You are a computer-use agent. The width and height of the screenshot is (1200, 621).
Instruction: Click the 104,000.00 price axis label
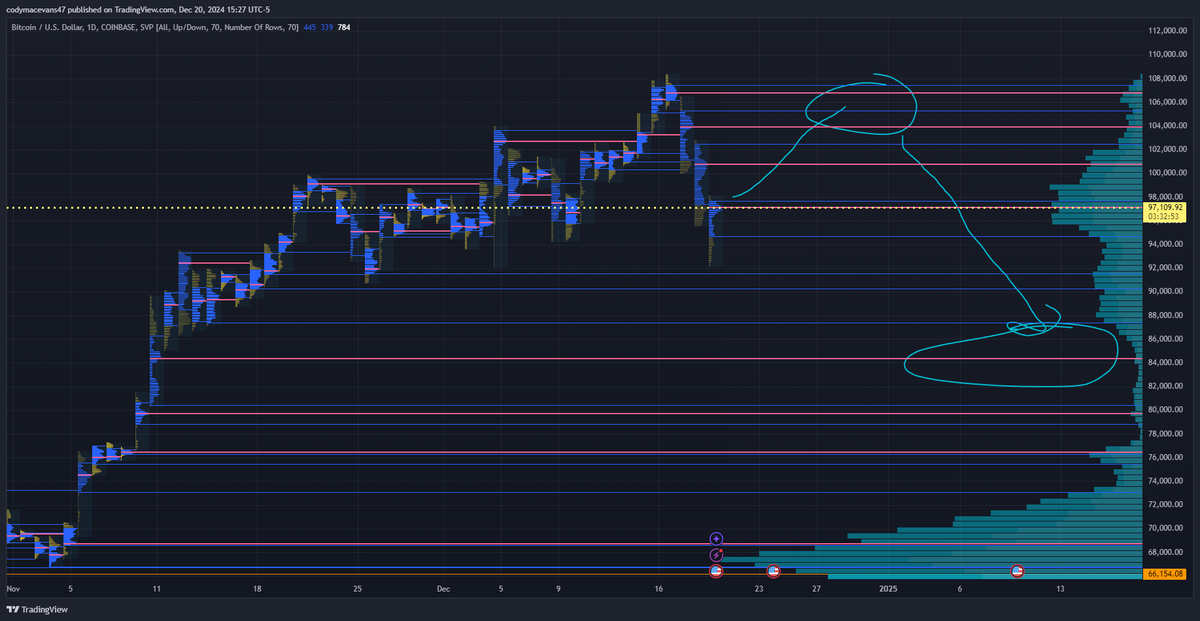1166,125
